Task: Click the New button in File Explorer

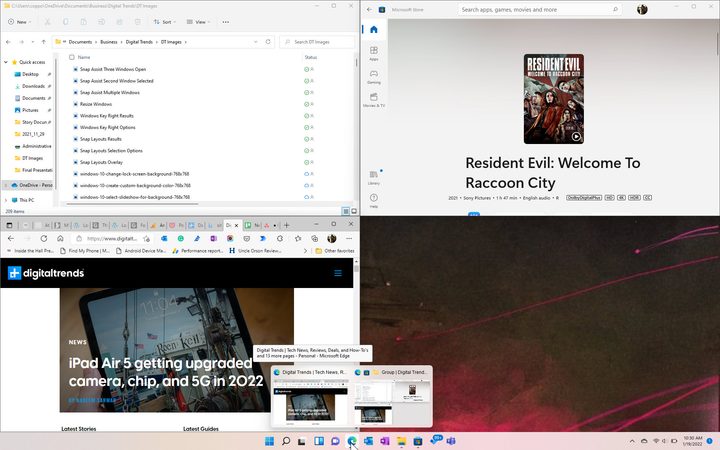Action: (19, 22)
